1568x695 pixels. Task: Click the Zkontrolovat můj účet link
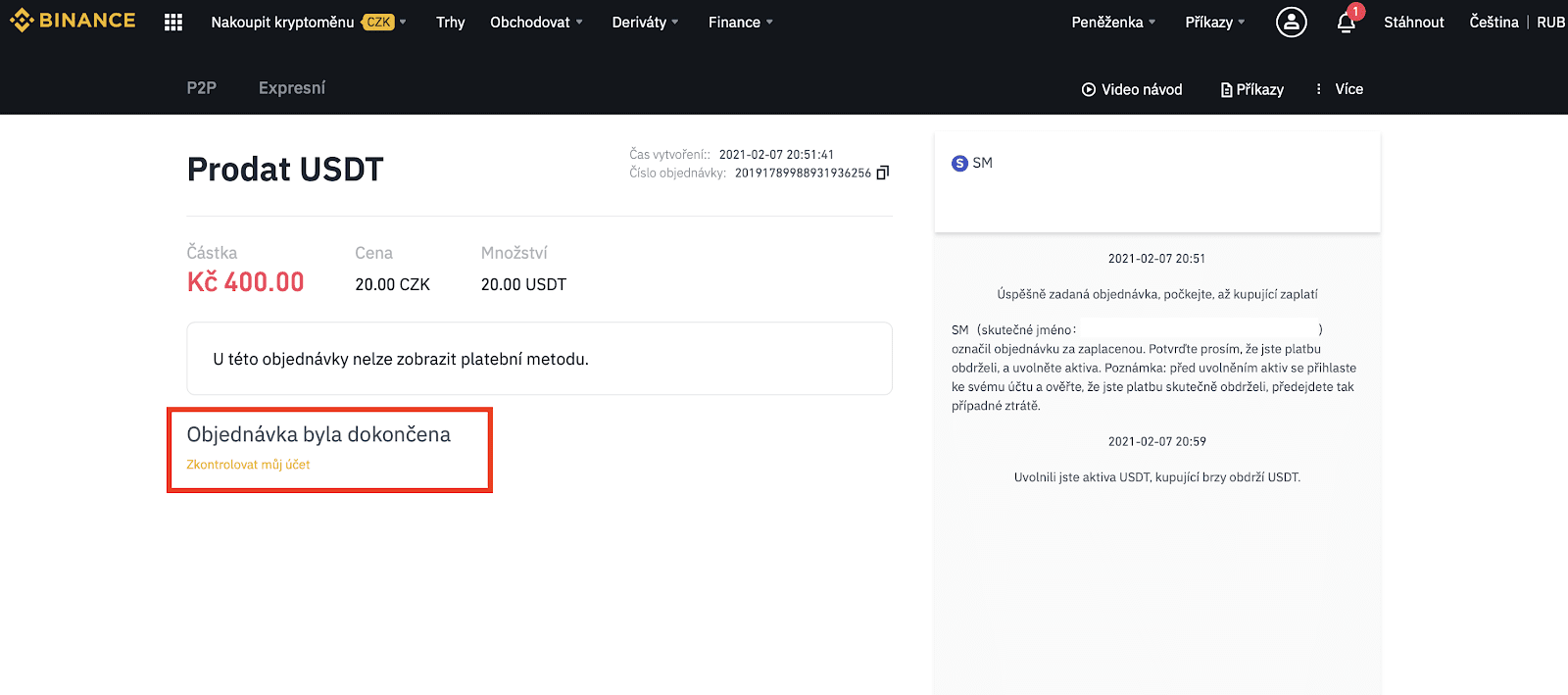(x=248, y=465)
